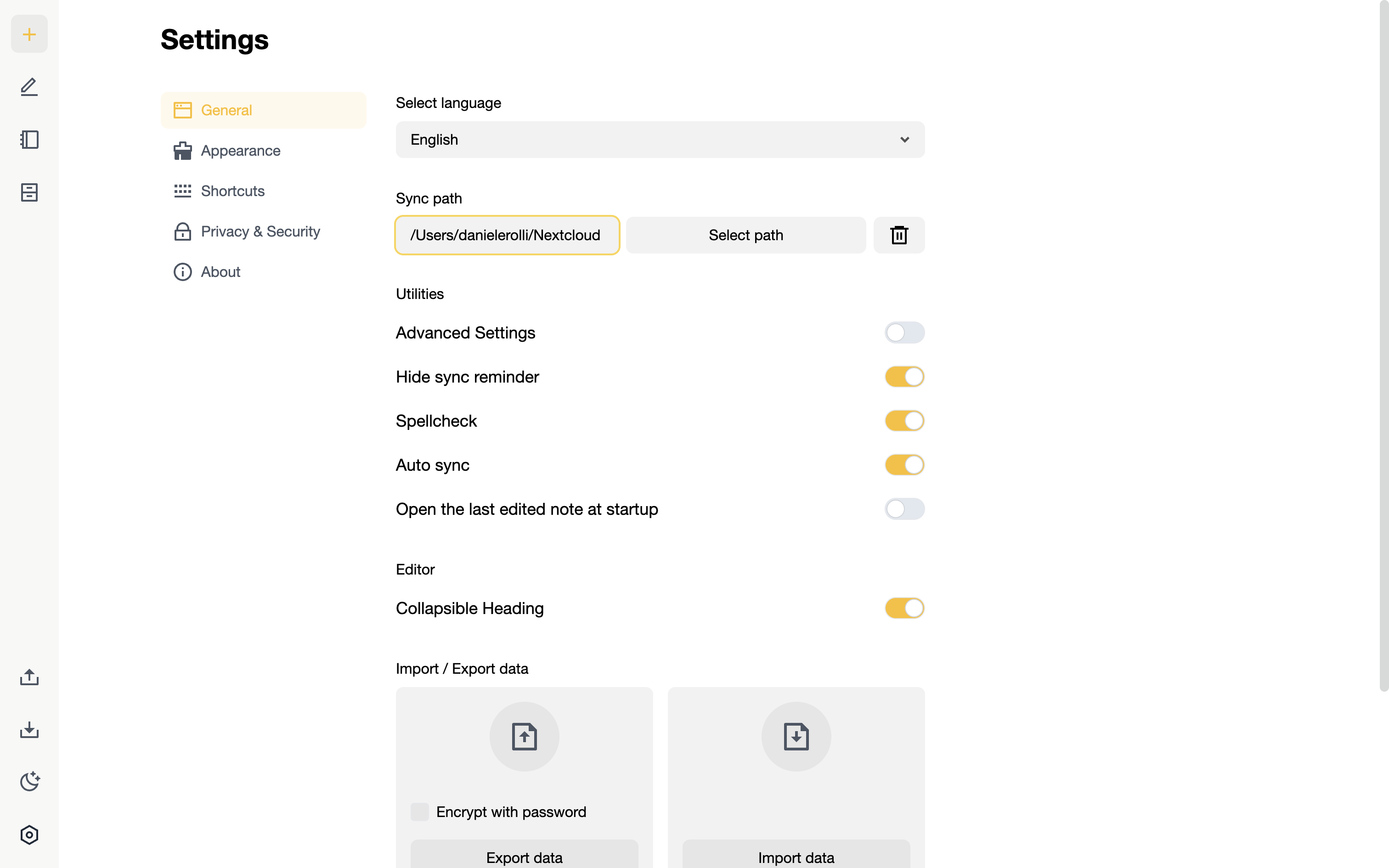Open settings via the hexagon gear icon
Image resolution: width=1389 pixels, height=868 pixels.
29,835
